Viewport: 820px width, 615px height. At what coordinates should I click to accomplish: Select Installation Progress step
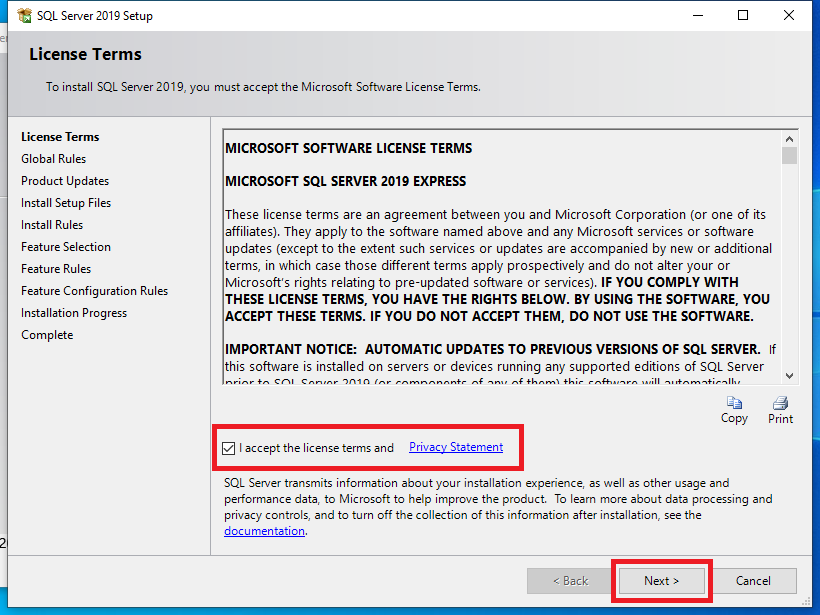74,313
